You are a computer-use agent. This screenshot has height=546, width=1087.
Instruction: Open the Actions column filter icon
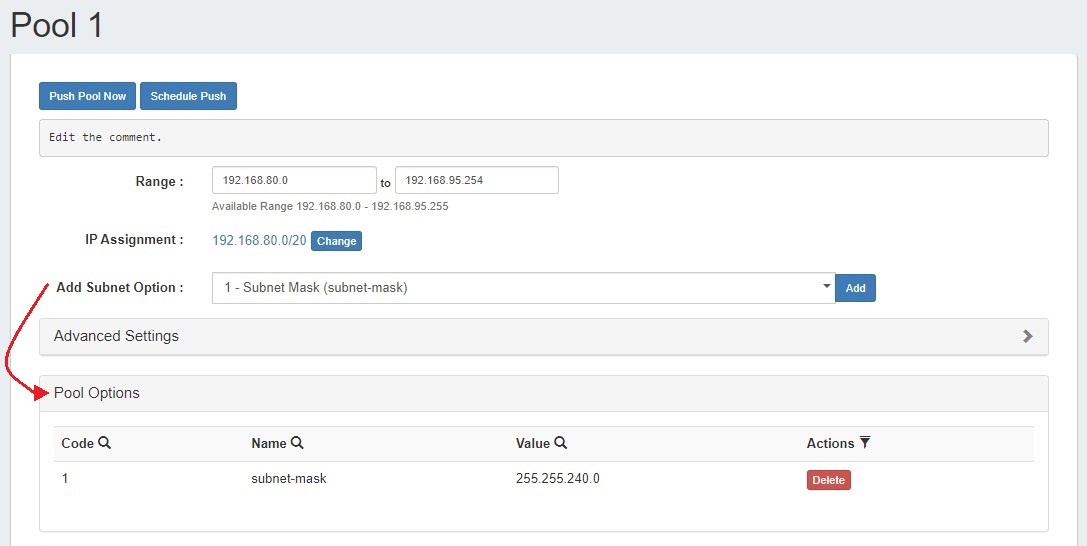coord(865,443)
